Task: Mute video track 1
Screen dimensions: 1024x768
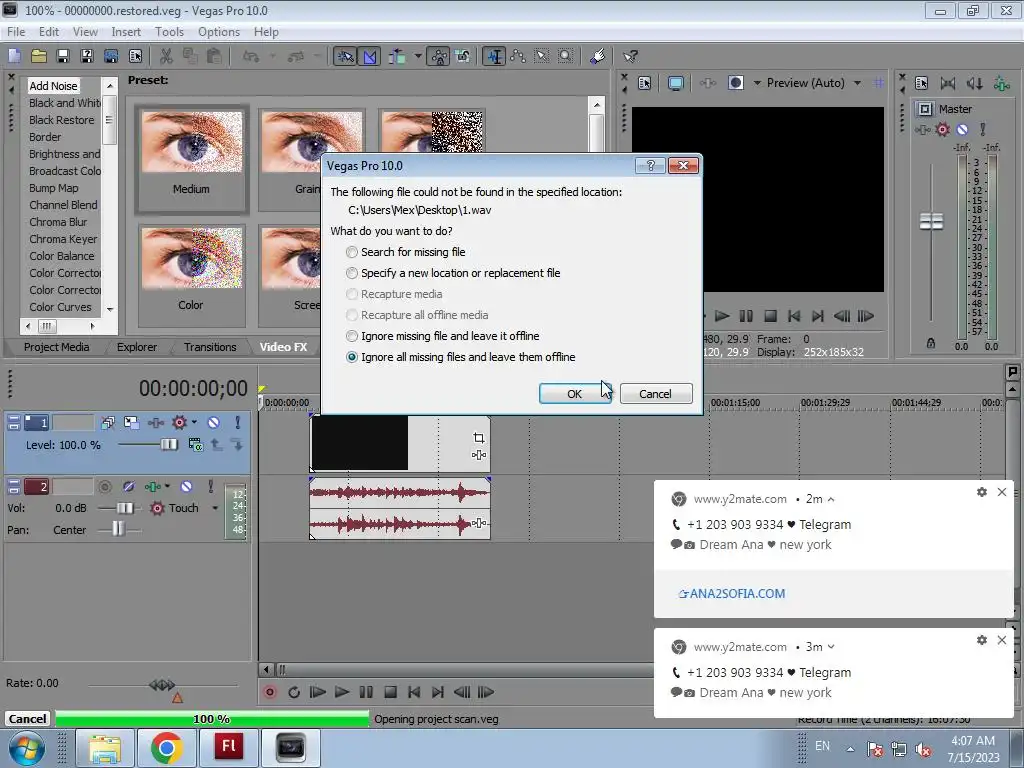Action: click(x=214, y=423)
